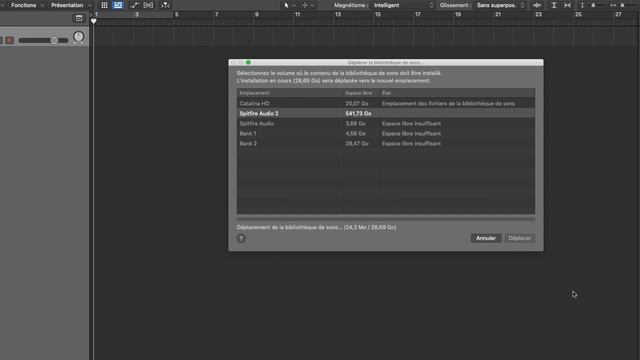Click the global tracks button
This screenshot has width=640, height=360.
click(x=79, y=18)
